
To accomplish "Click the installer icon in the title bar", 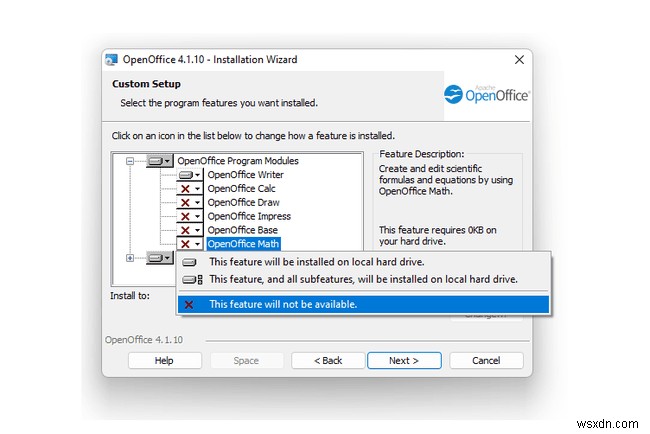I will (x=111, y=60).
